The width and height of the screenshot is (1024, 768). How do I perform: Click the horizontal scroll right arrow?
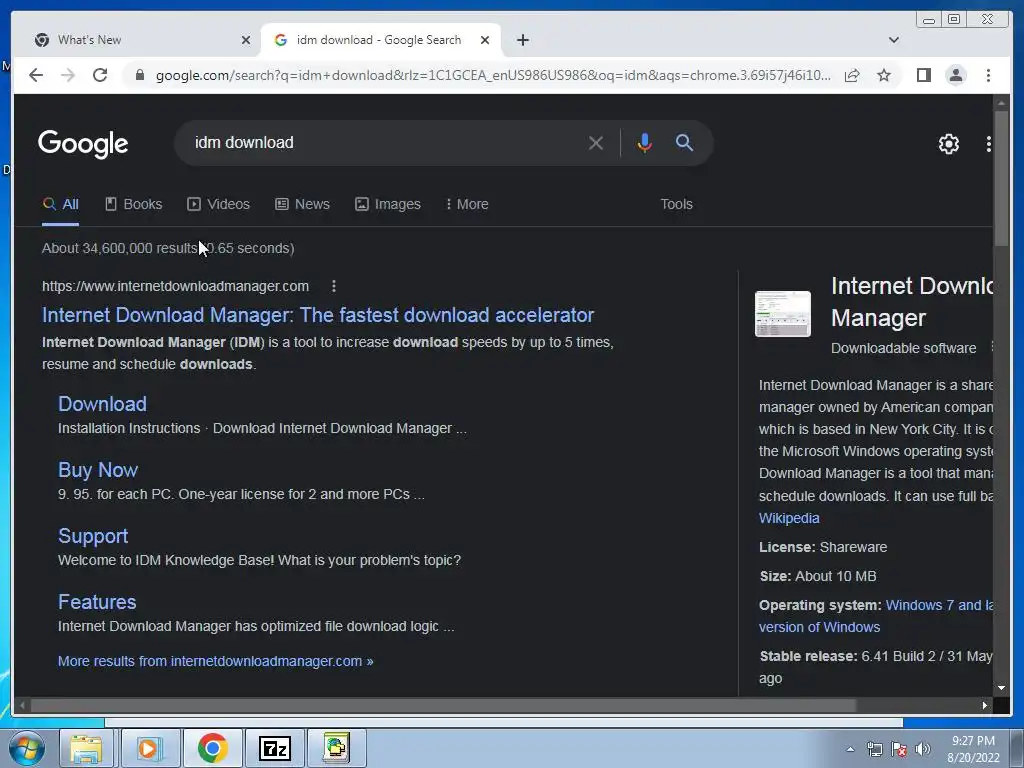coord(985,705)
